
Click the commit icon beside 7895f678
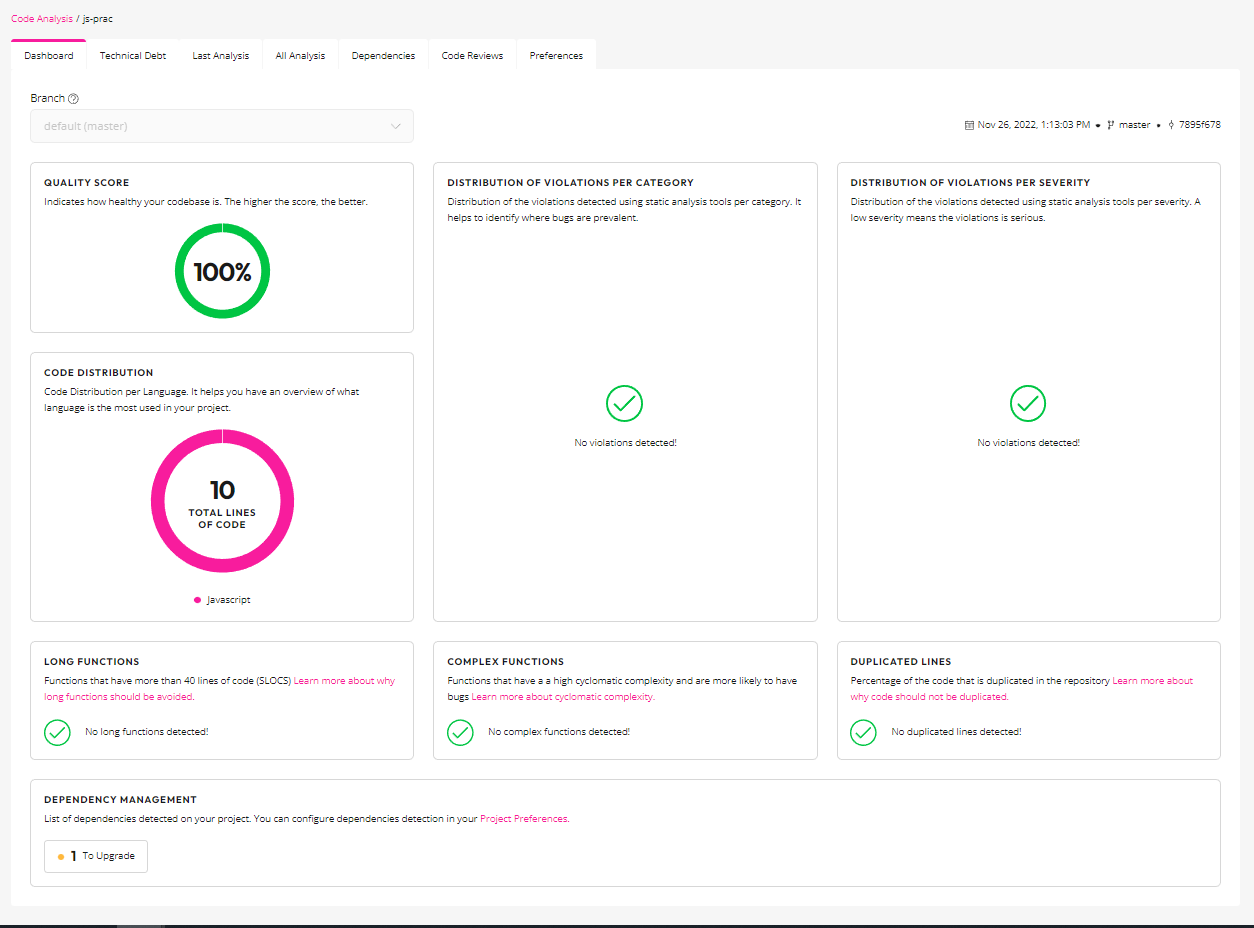tap(1171, 125)
